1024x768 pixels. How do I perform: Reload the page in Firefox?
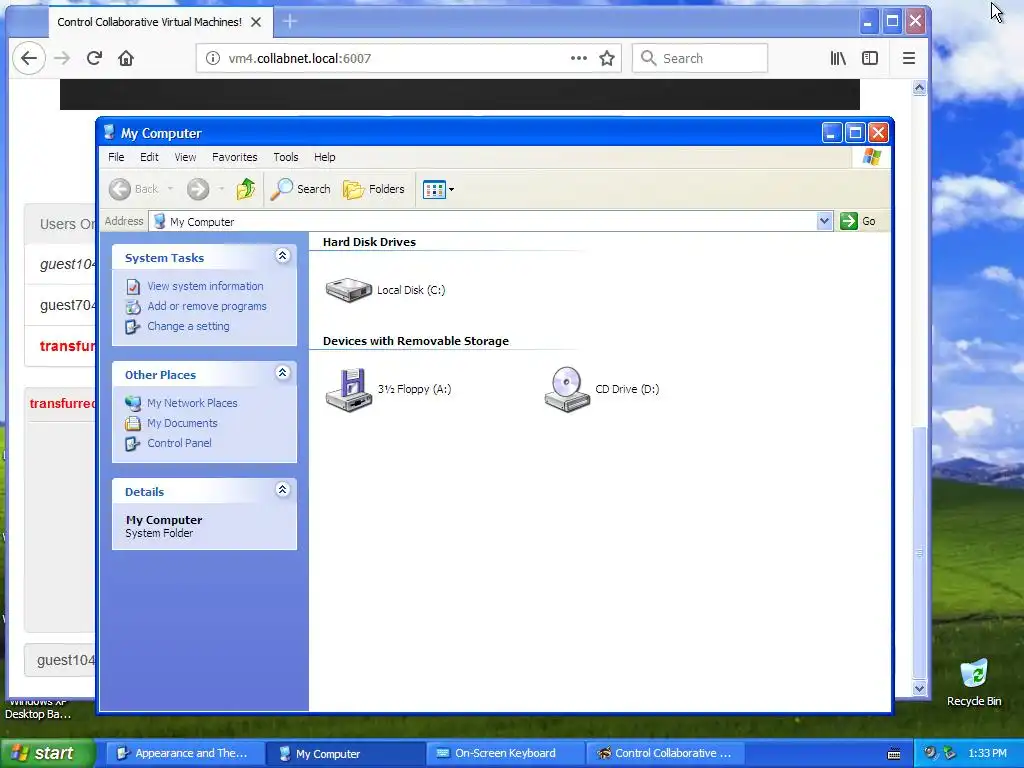click(94, 58)
